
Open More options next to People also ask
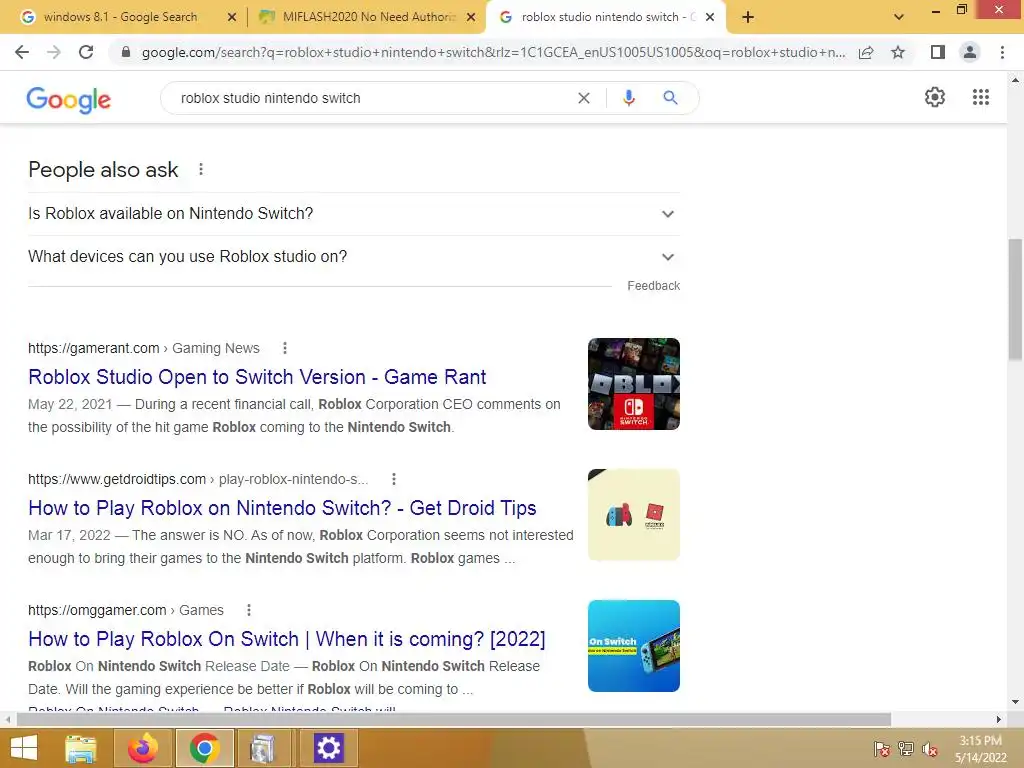coord(201,170)
